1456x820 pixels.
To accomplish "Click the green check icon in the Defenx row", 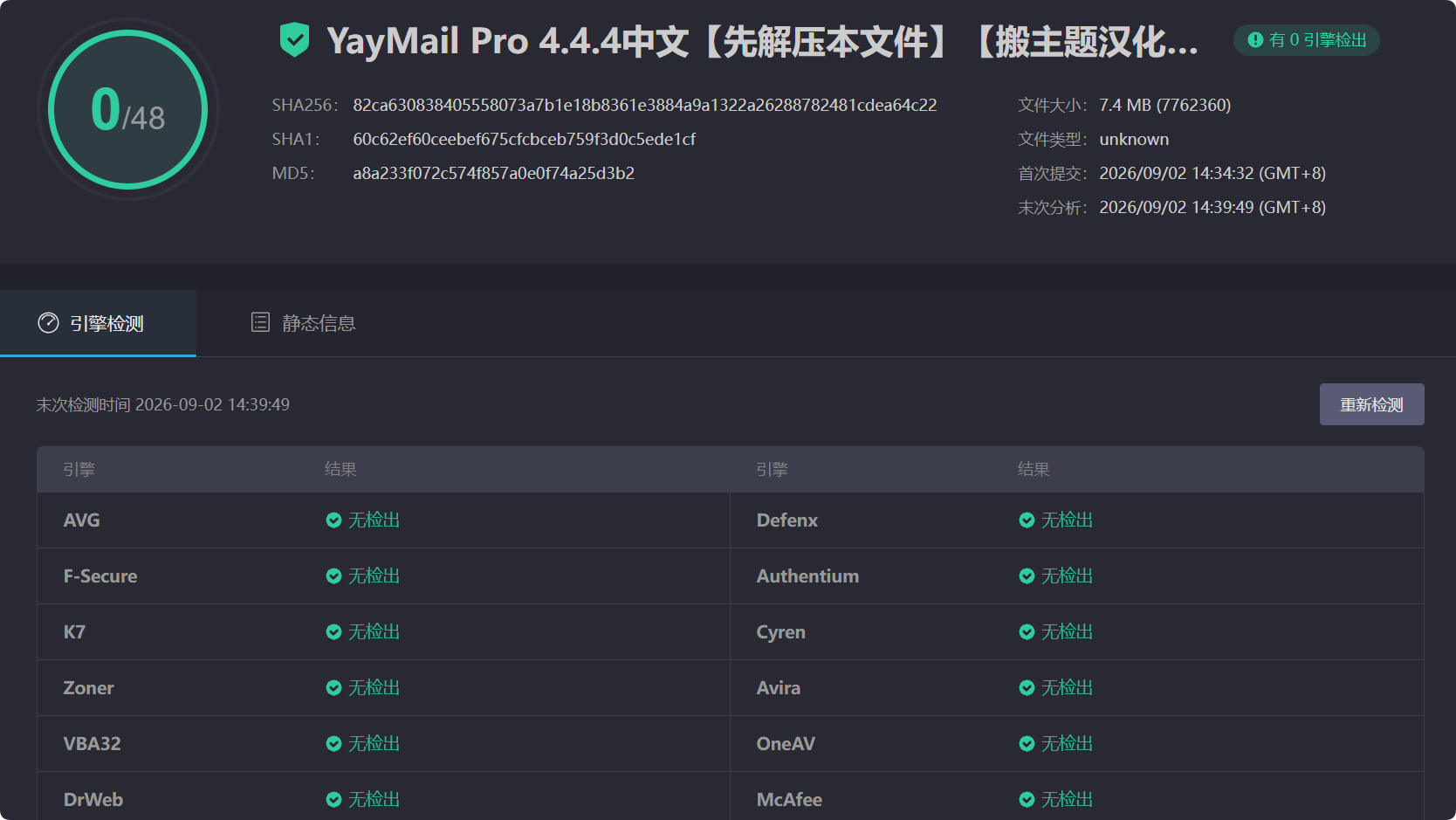I will tap(1027, 520).
